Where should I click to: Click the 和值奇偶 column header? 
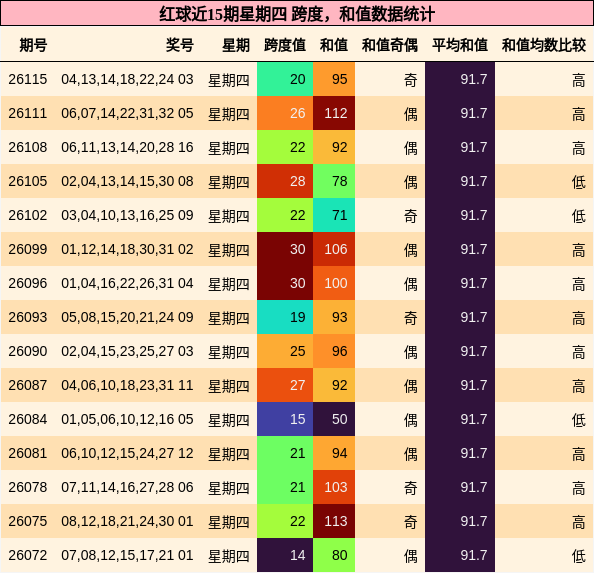390,45
